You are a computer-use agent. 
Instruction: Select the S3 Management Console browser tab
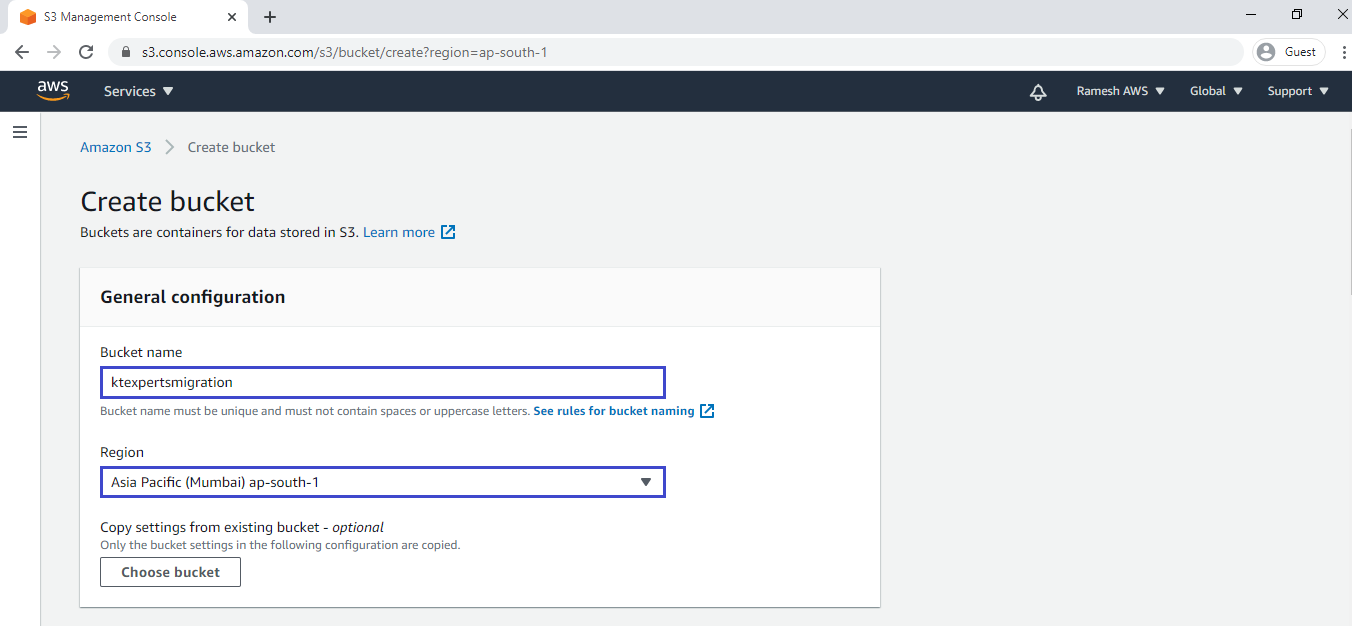[x=127, y=17]
